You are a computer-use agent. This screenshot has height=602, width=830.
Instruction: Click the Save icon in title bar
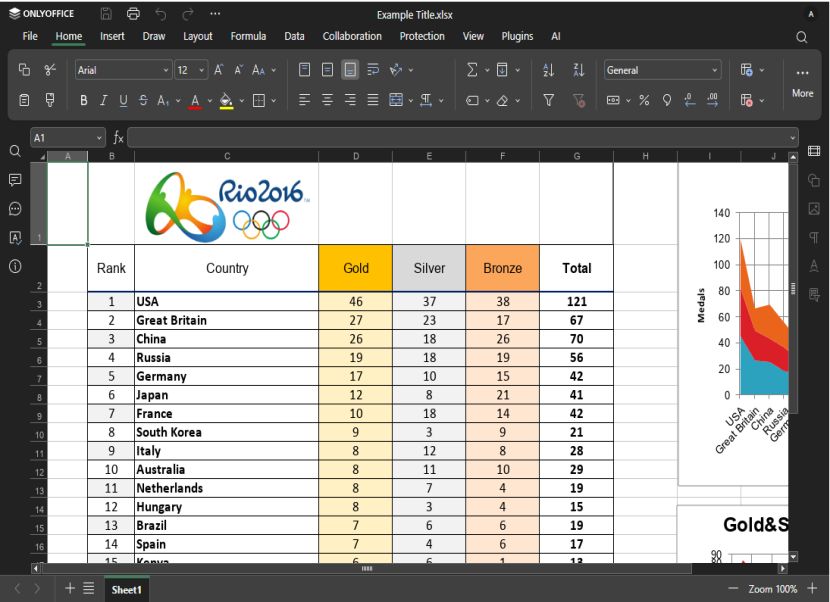click(x=106, y=14)
